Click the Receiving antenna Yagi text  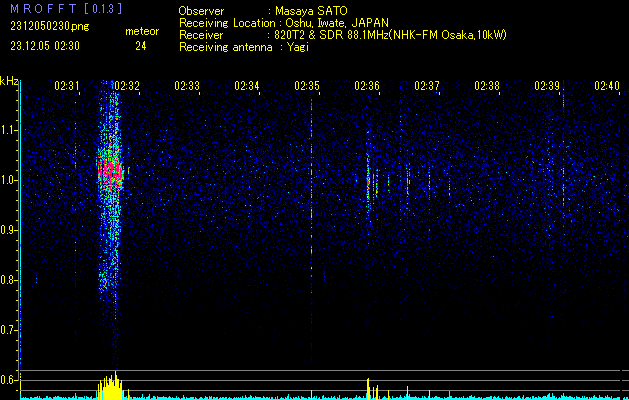[x=244, y=47]
